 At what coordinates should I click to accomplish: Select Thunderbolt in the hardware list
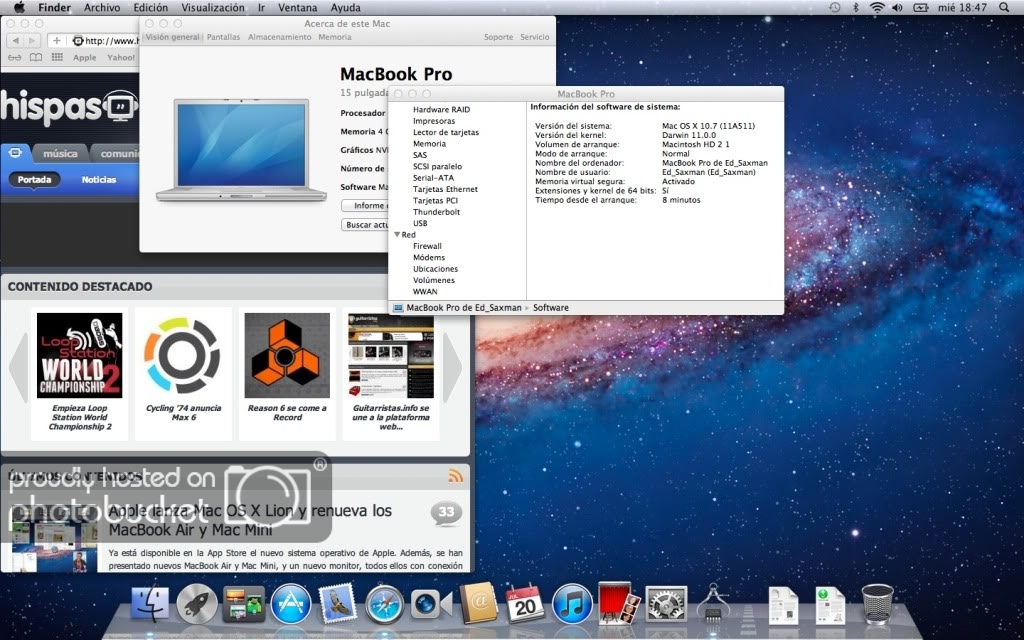coord(436,212)
